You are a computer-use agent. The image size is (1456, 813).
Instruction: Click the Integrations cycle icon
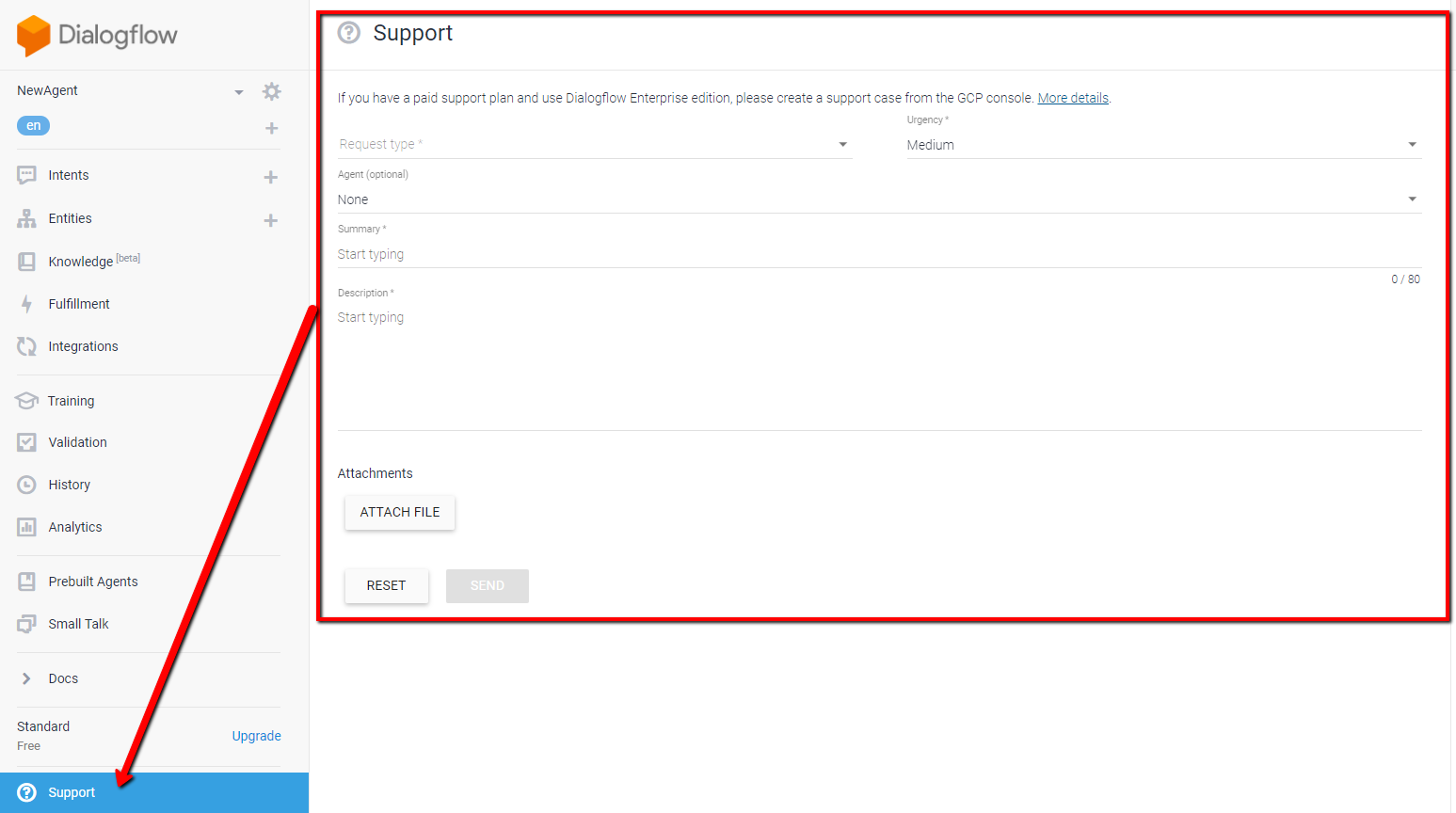[27, 346]
